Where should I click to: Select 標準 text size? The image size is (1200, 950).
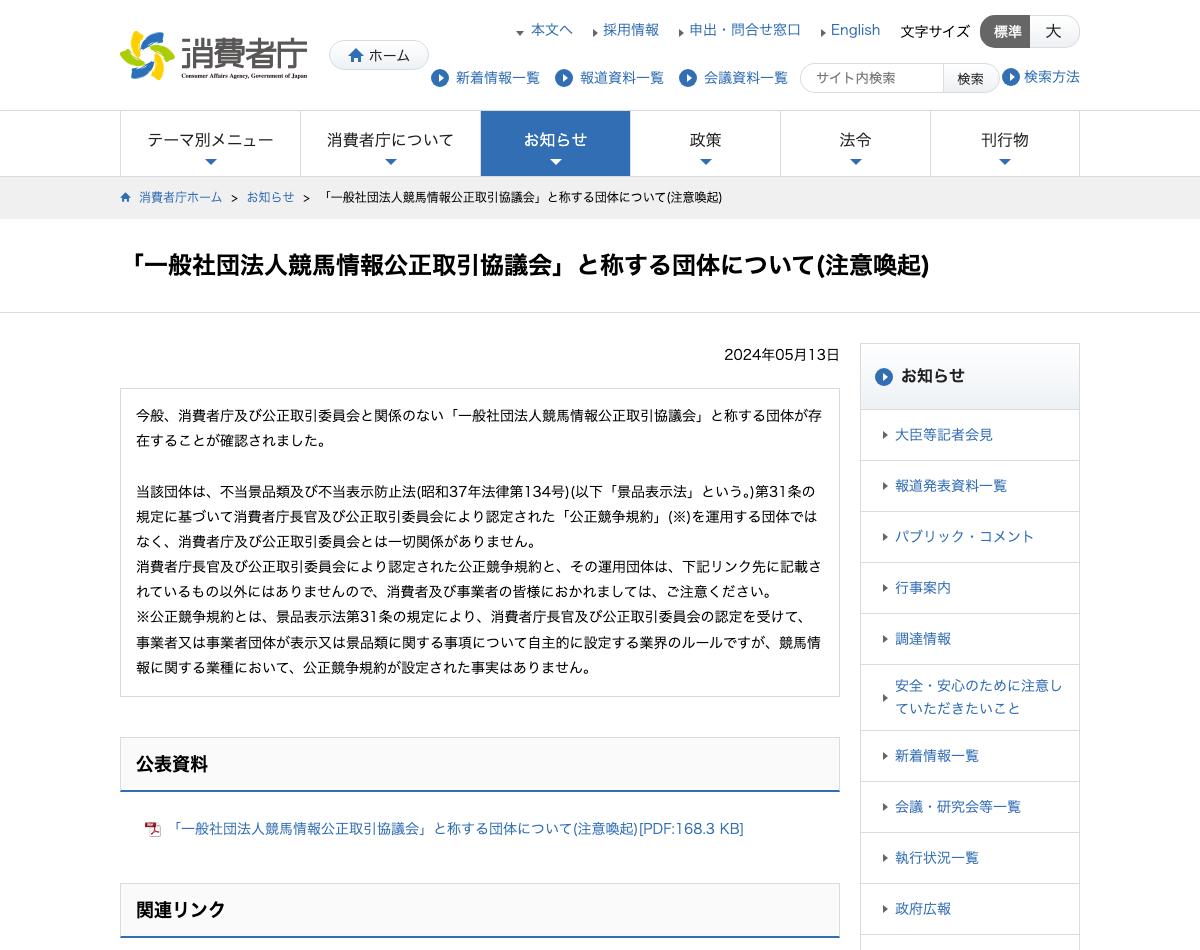(1005, 31)
